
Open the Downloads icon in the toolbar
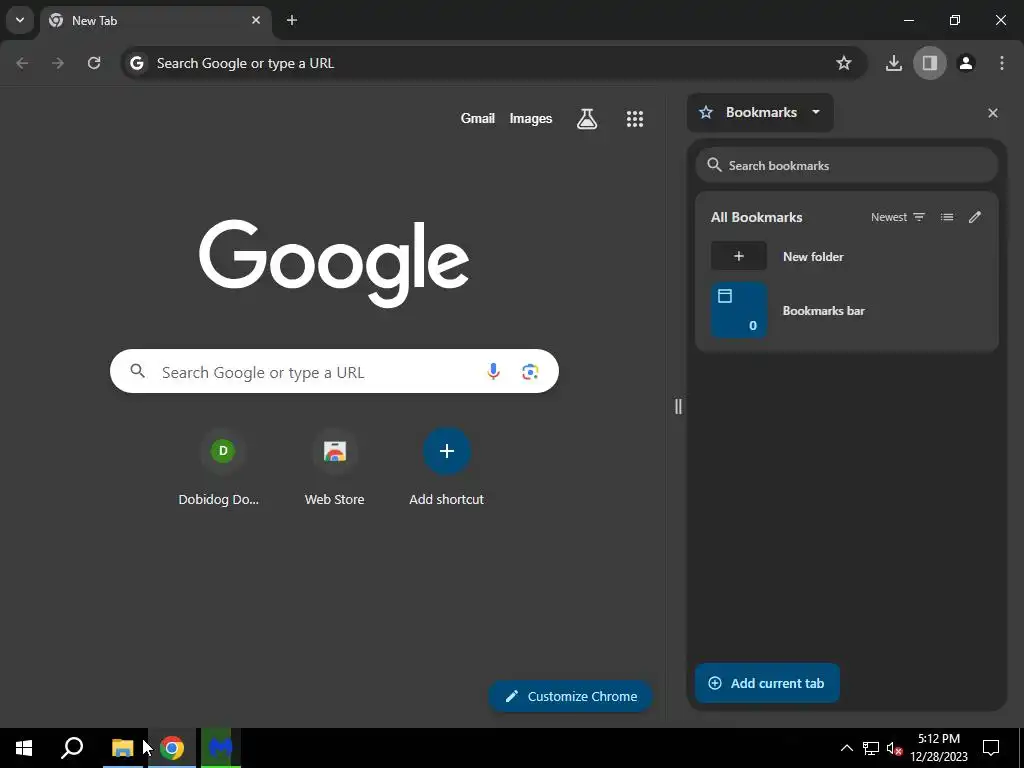(893, 63)
